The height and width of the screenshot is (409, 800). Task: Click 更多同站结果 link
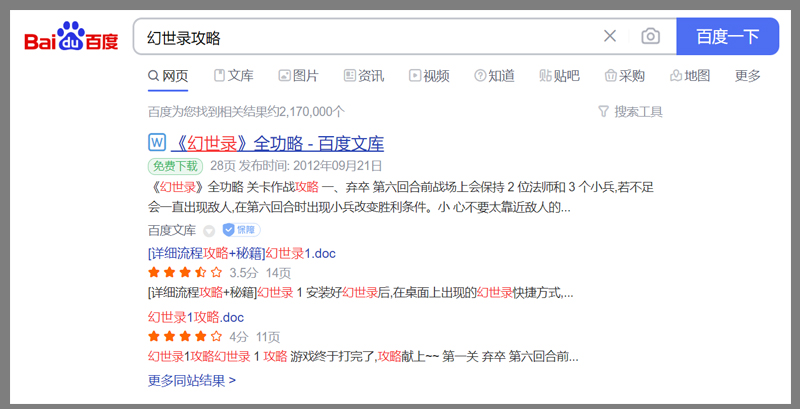(x=192, y=380)
